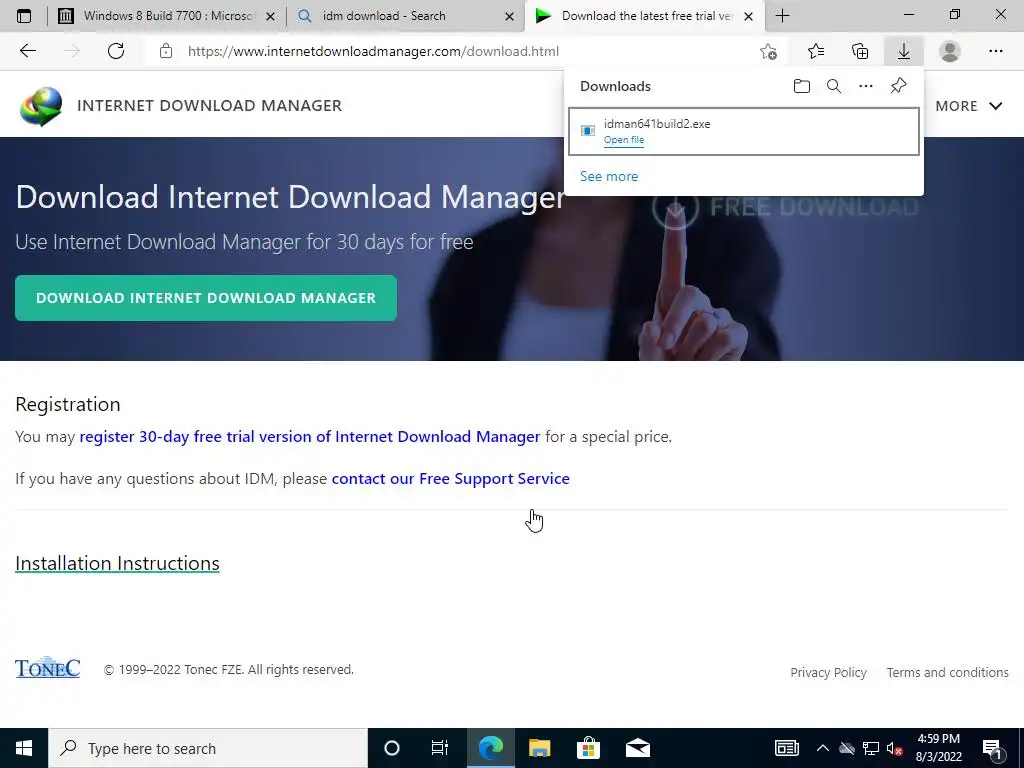Click the Internet Download Manager site title
The height and width of the screenshot is (768, 1024).
tap(210, 106)
